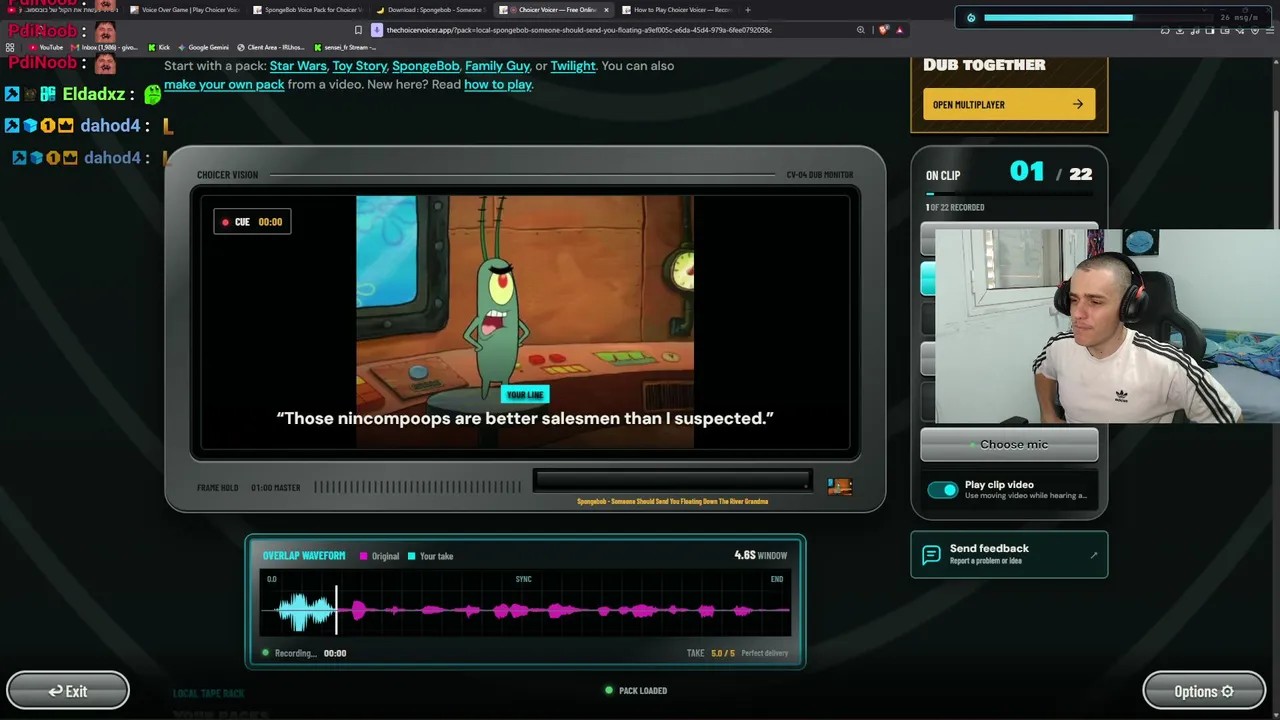Click the clip progress bar under On Clip
This screenshot has width=1280, height=720.
click(1009, 194)
